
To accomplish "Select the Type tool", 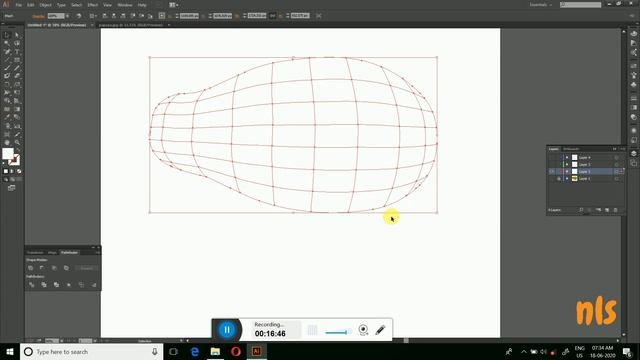I will click(x=17, y=52).
